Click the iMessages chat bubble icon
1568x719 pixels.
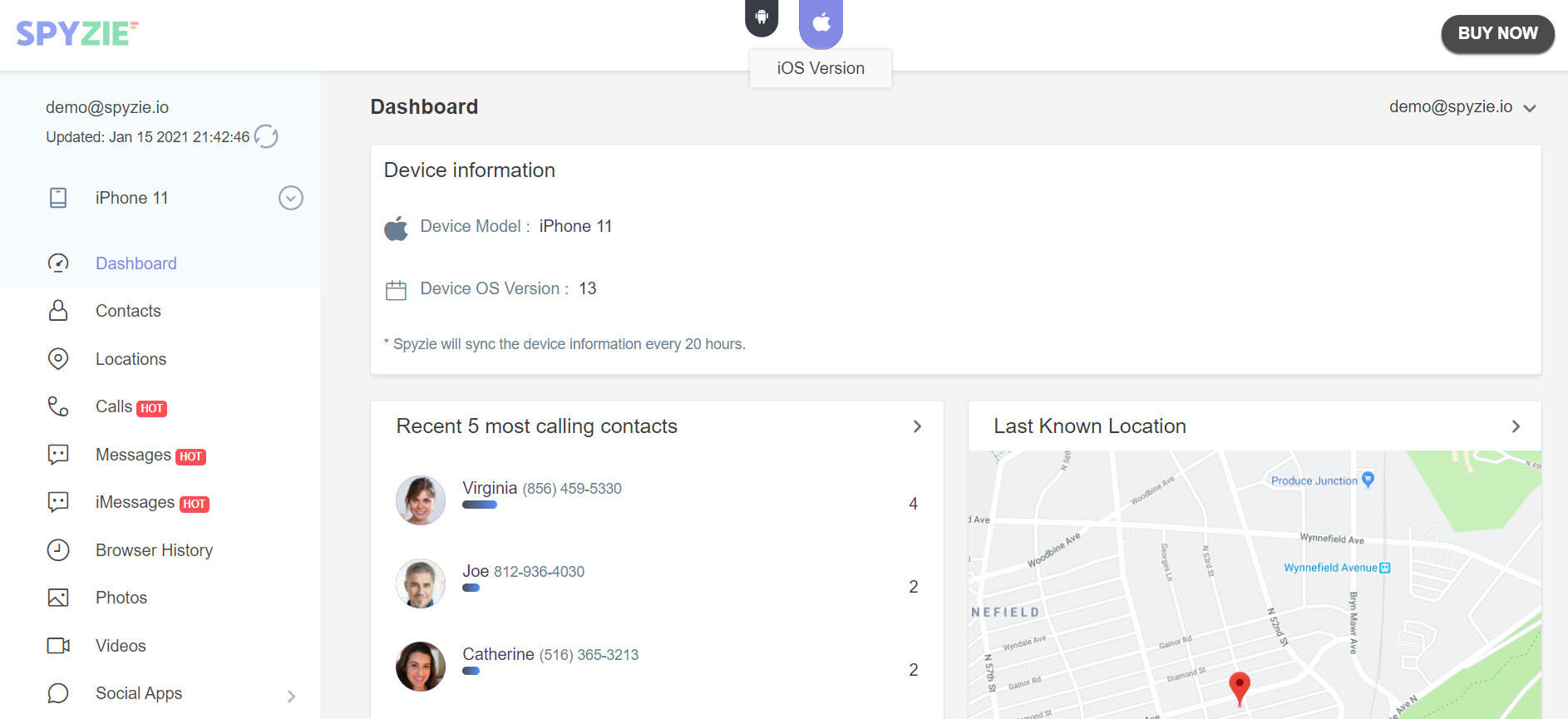click(x=58, y=502)
